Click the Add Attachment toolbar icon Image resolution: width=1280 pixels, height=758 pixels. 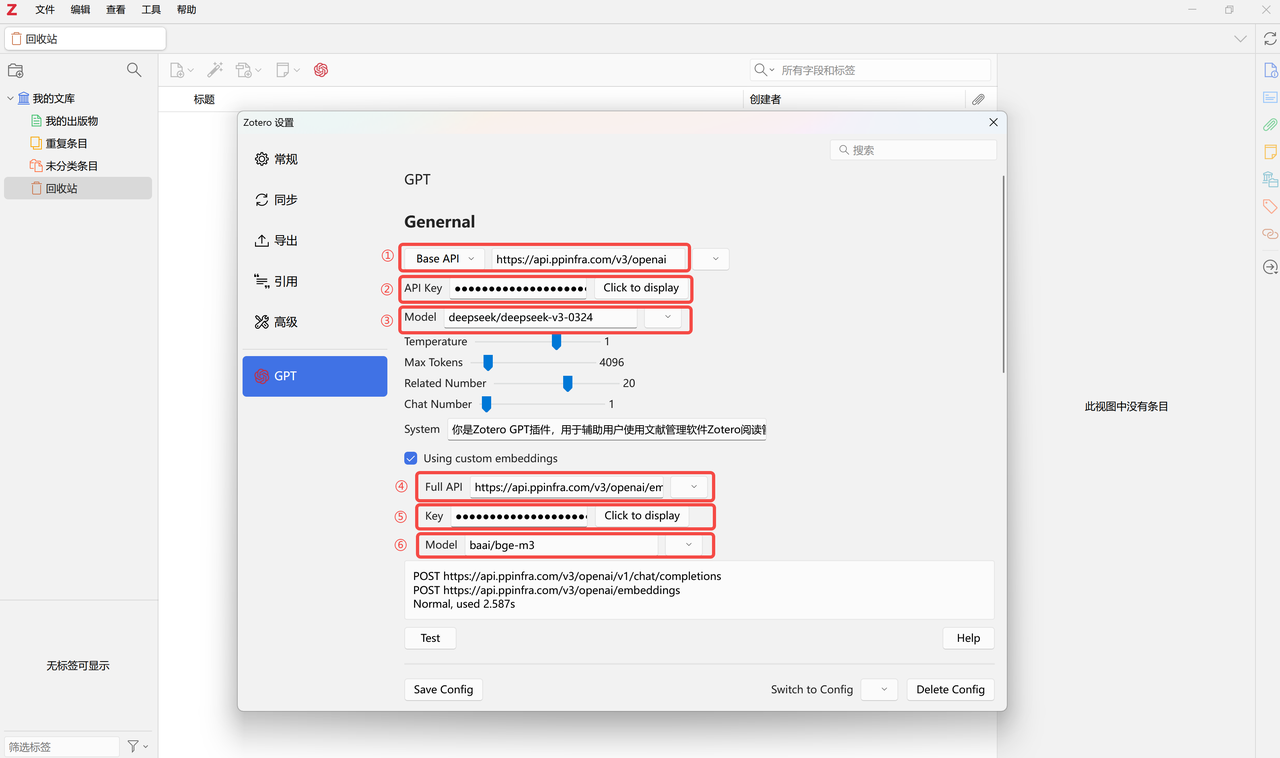click(243, 70)
